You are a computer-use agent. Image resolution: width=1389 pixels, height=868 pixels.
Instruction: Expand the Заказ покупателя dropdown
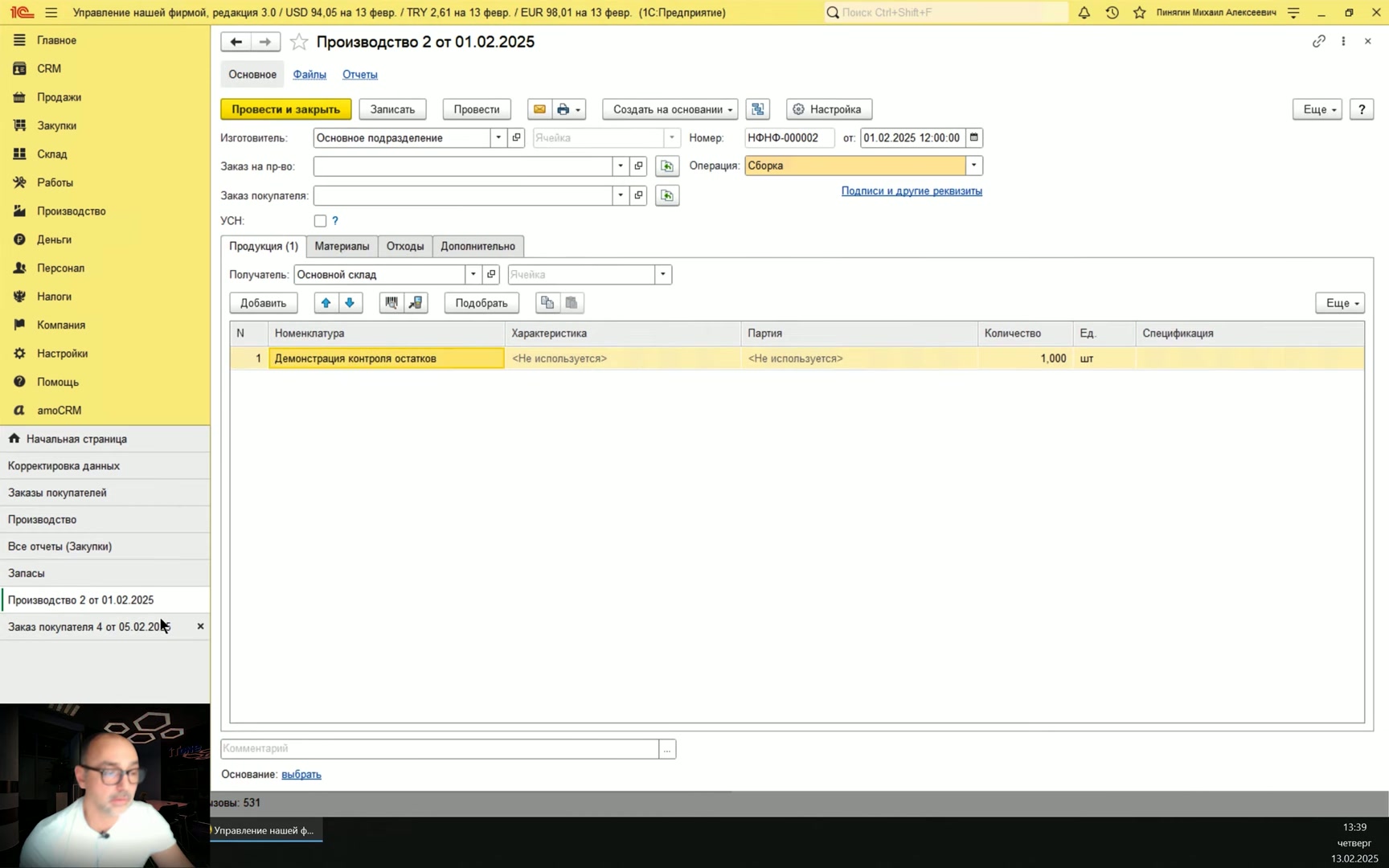[x=621, y=195]
